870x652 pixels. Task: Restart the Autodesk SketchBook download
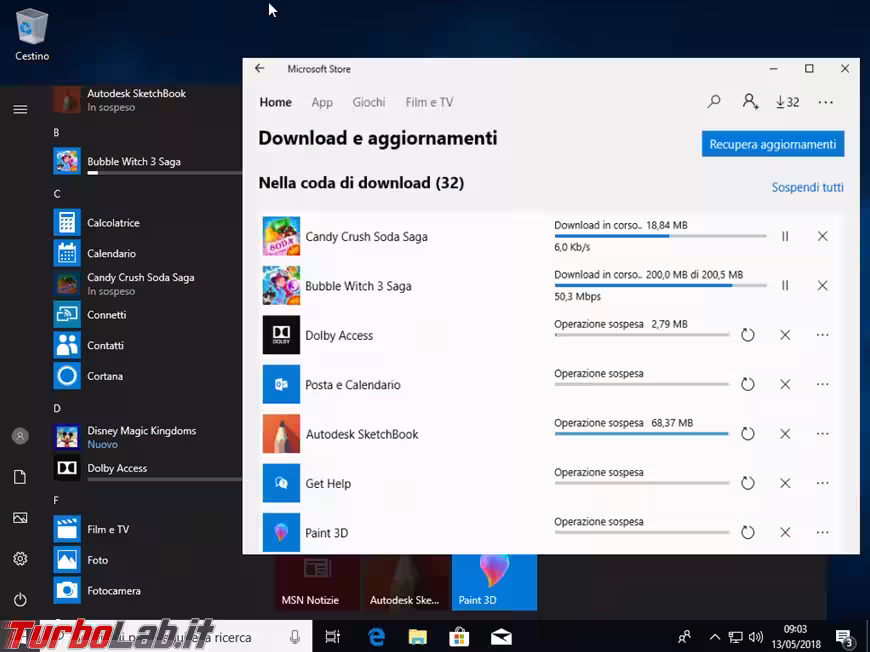tap(747, 434)
